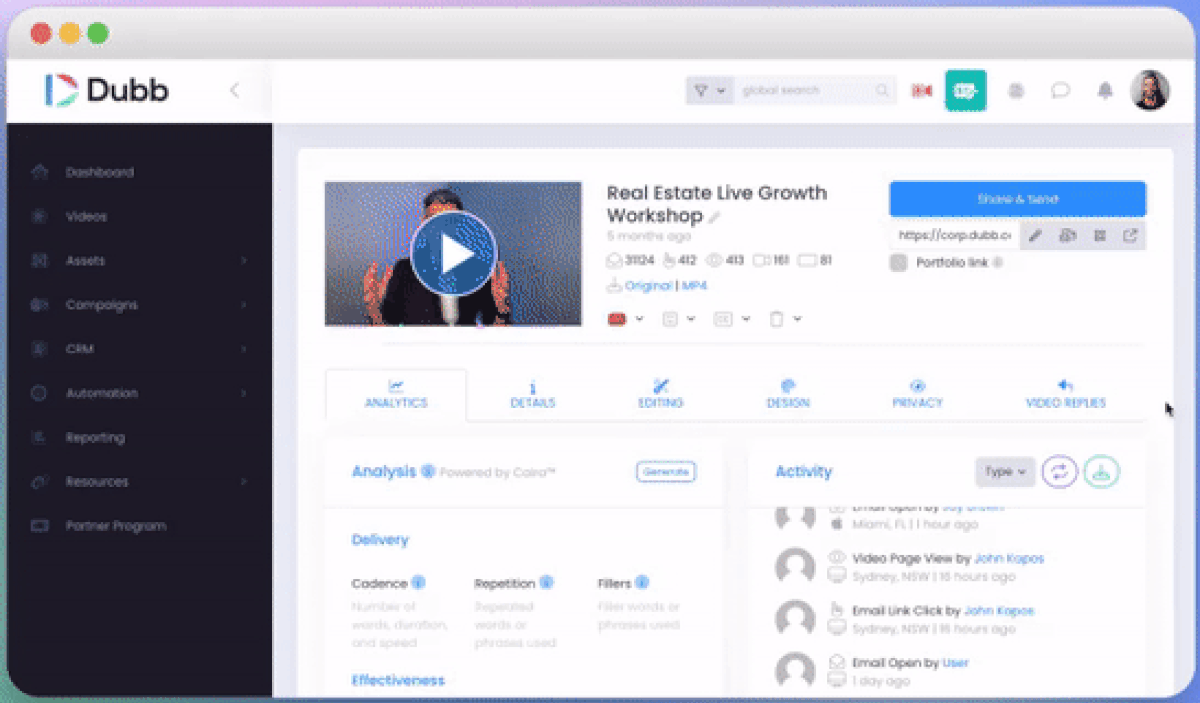
Task: Tick the Portfolio link checkbox
Action: pos(898,263)
